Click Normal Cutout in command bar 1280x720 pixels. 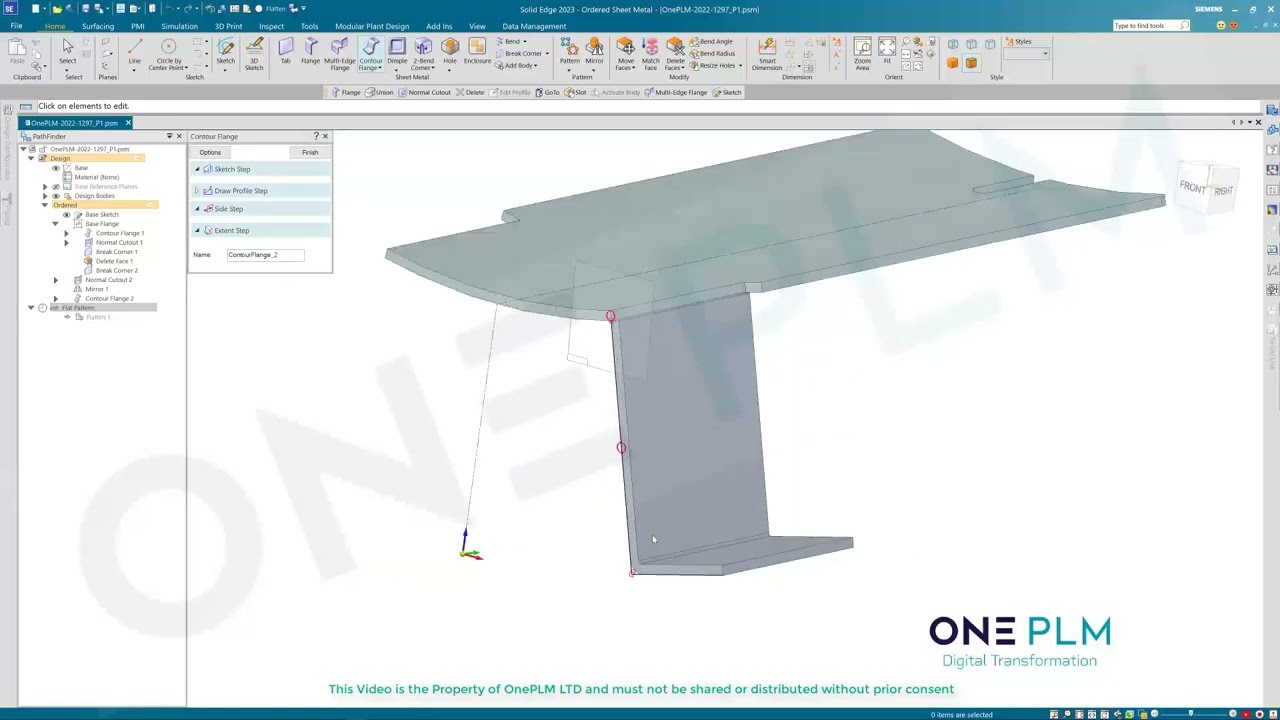point(424,92)
